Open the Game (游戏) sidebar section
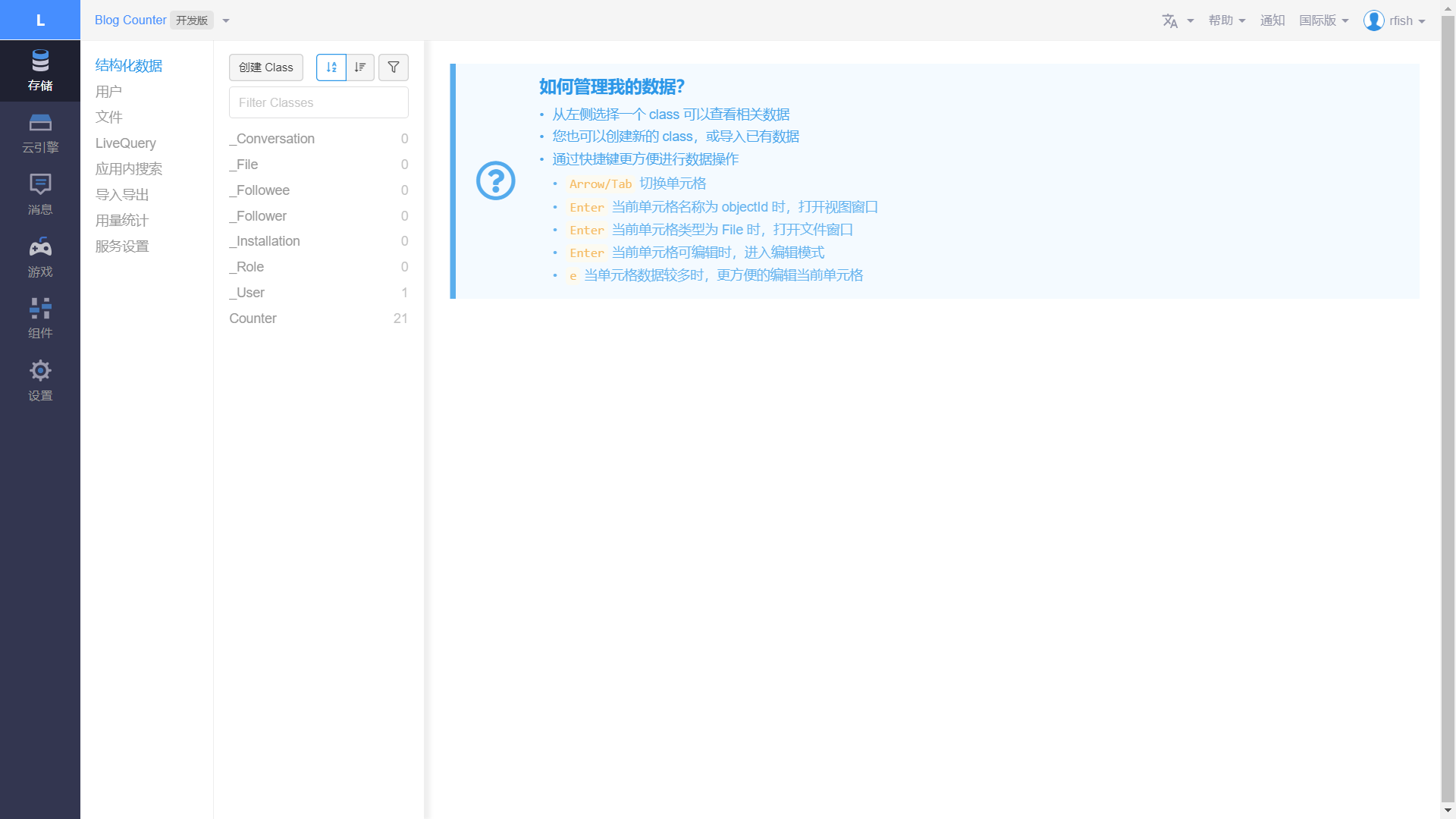1456x819 pixels. pos(40,257)
